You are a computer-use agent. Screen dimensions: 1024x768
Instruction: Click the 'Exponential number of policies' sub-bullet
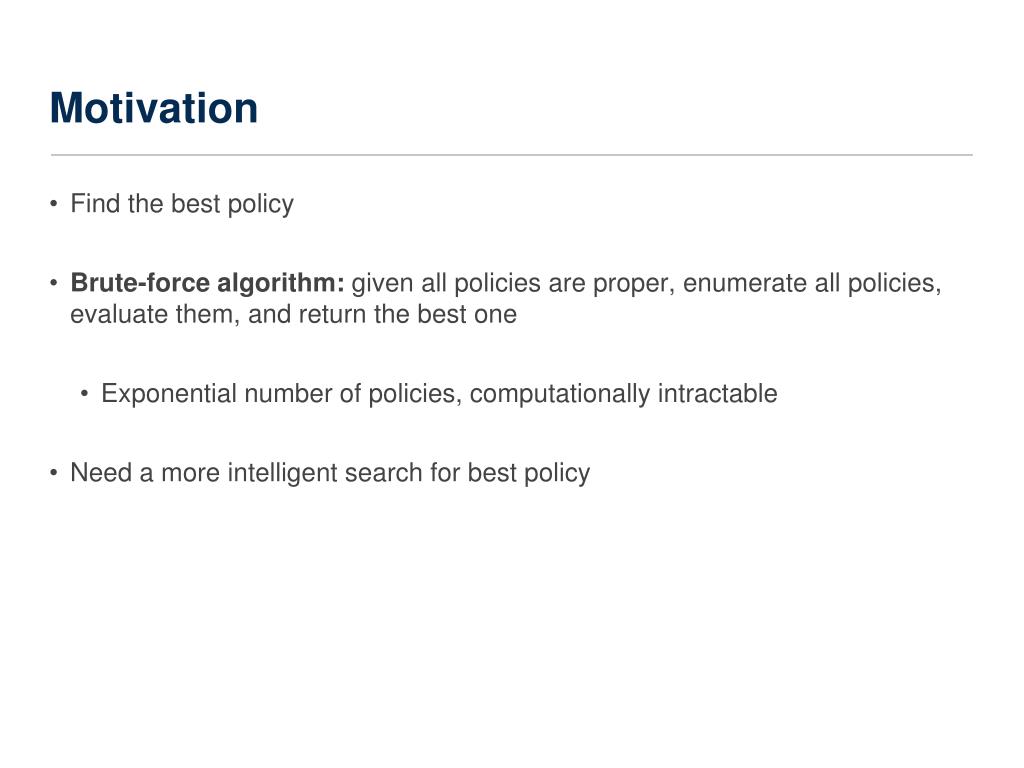click(281, 394)
